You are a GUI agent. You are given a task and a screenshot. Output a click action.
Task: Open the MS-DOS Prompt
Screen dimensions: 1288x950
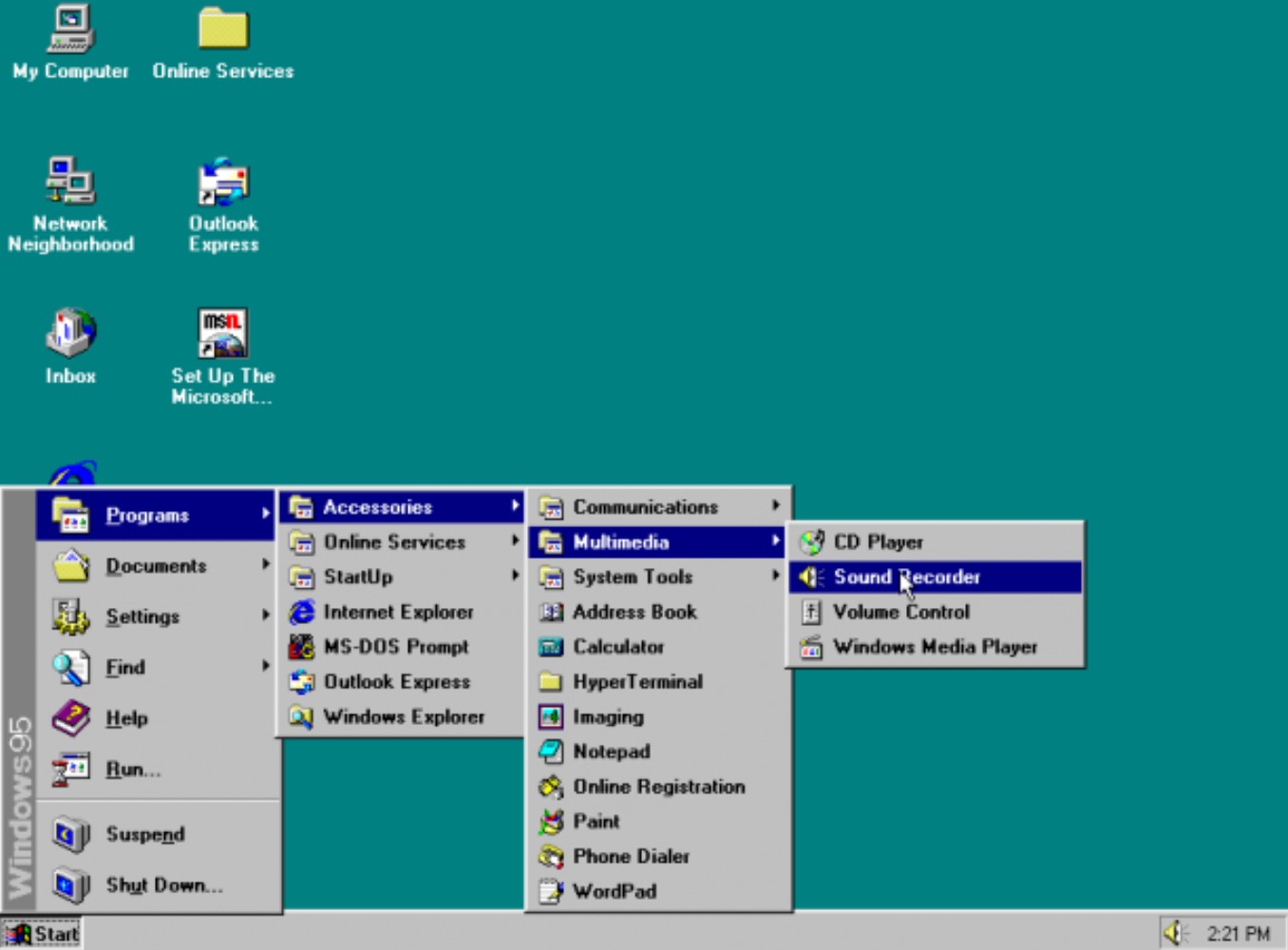coord(397,647)
